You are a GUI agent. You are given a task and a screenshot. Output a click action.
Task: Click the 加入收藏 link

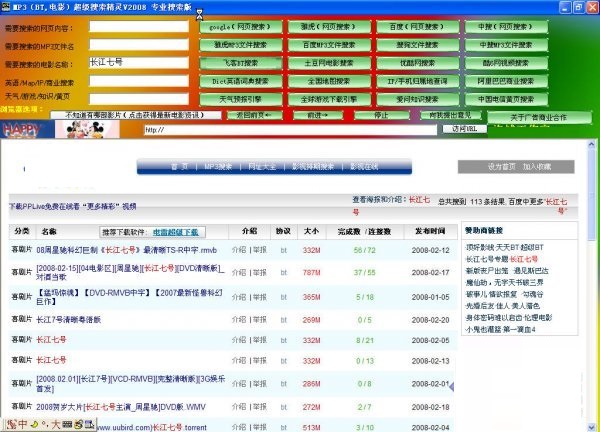tap(537, 167)
